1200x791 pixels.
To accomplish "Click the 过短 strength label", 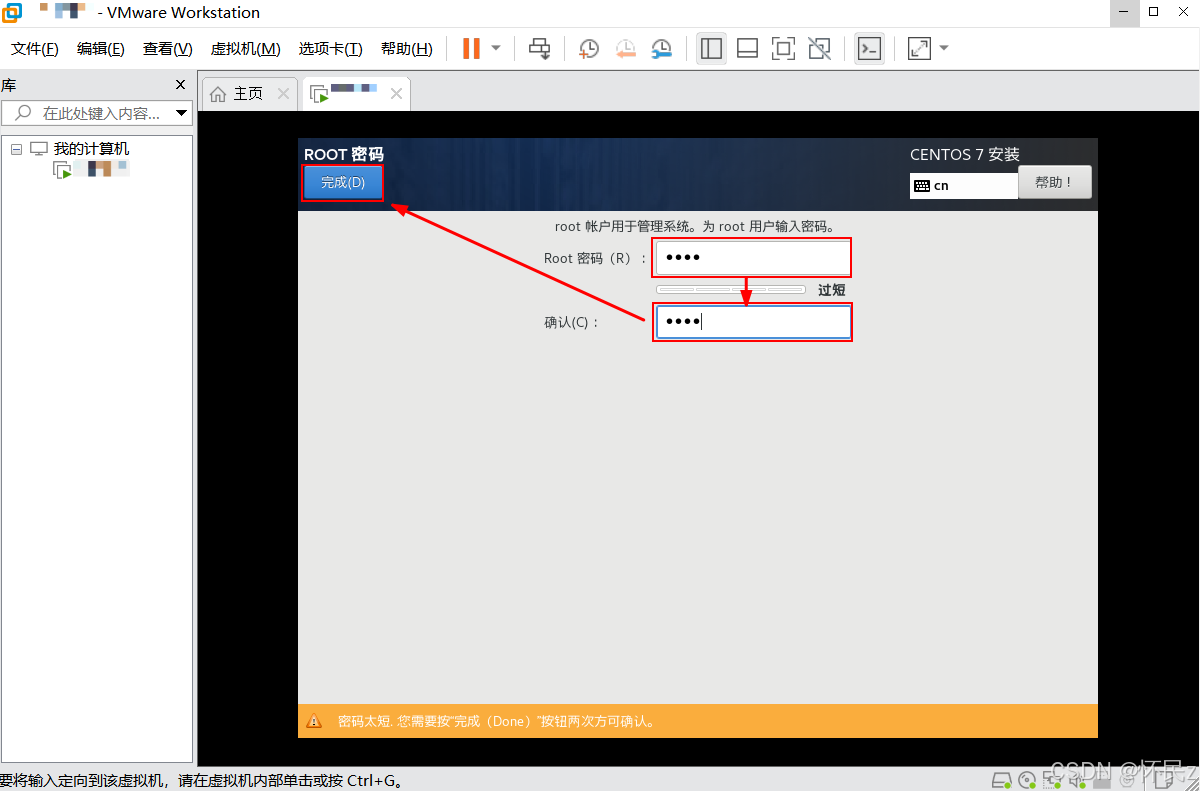I will 831,290.
